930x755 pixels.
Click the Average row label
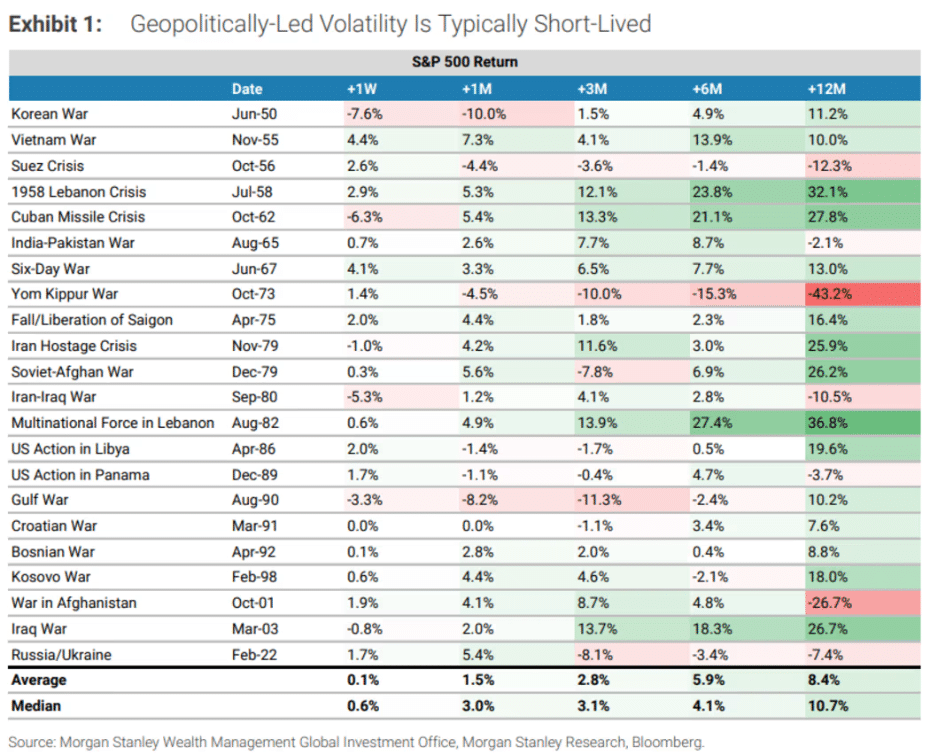[x=39, y=680]
